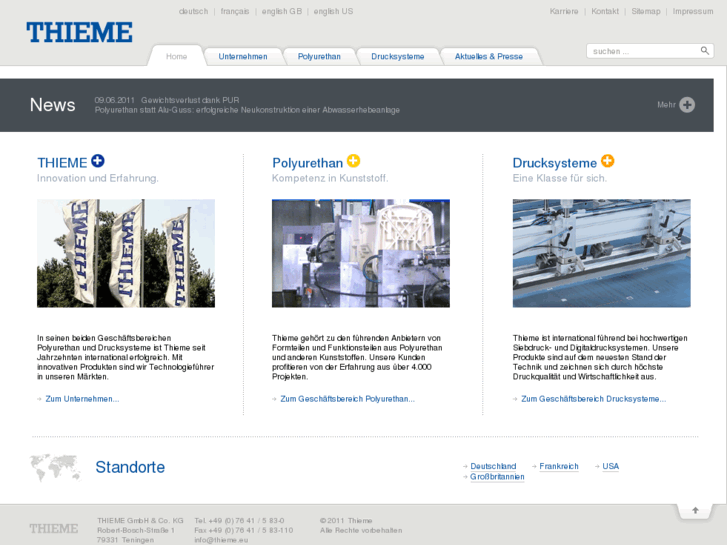Click the plus icon next to Mehr
This screenshot has height=545, width=727.
(x=687, y=105)
